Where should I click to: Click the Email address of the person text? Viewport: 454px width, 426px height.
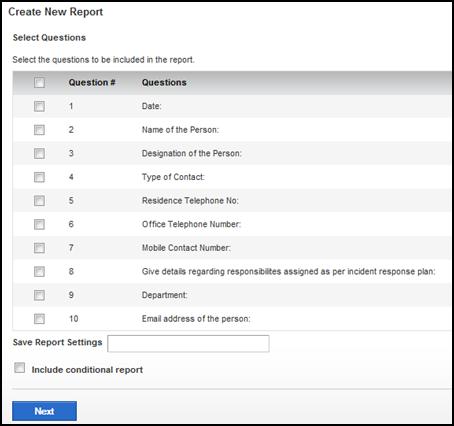point(196,319)
